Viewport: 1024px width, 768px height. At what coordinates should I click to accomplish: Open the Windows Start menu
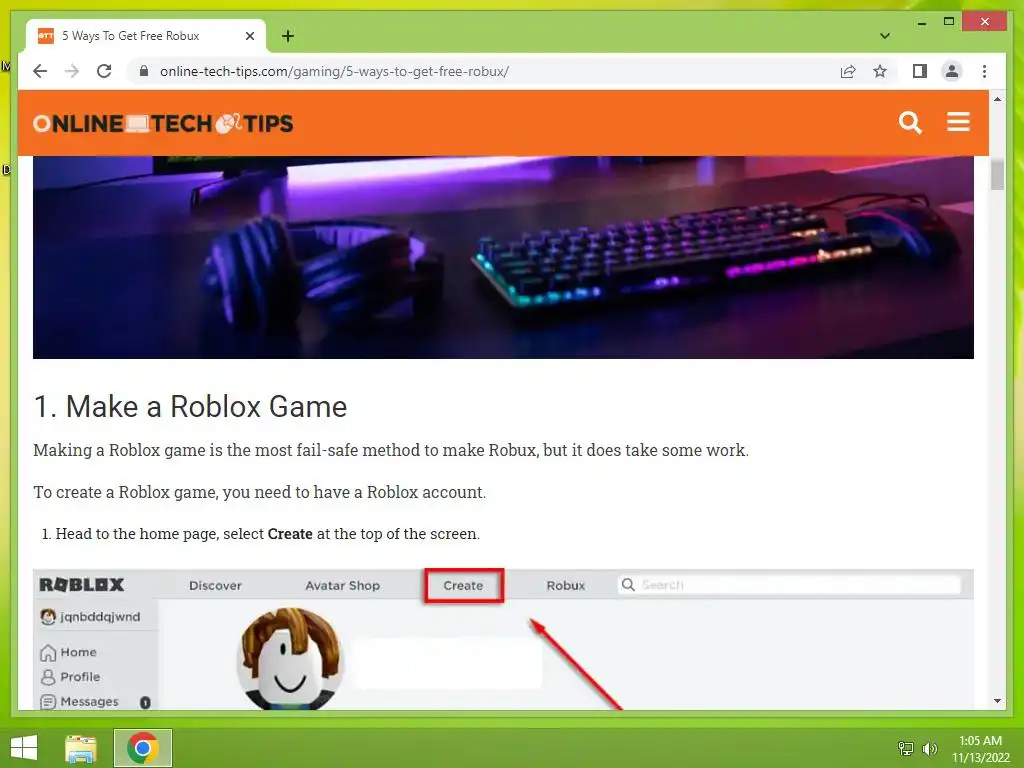[24, 748]
